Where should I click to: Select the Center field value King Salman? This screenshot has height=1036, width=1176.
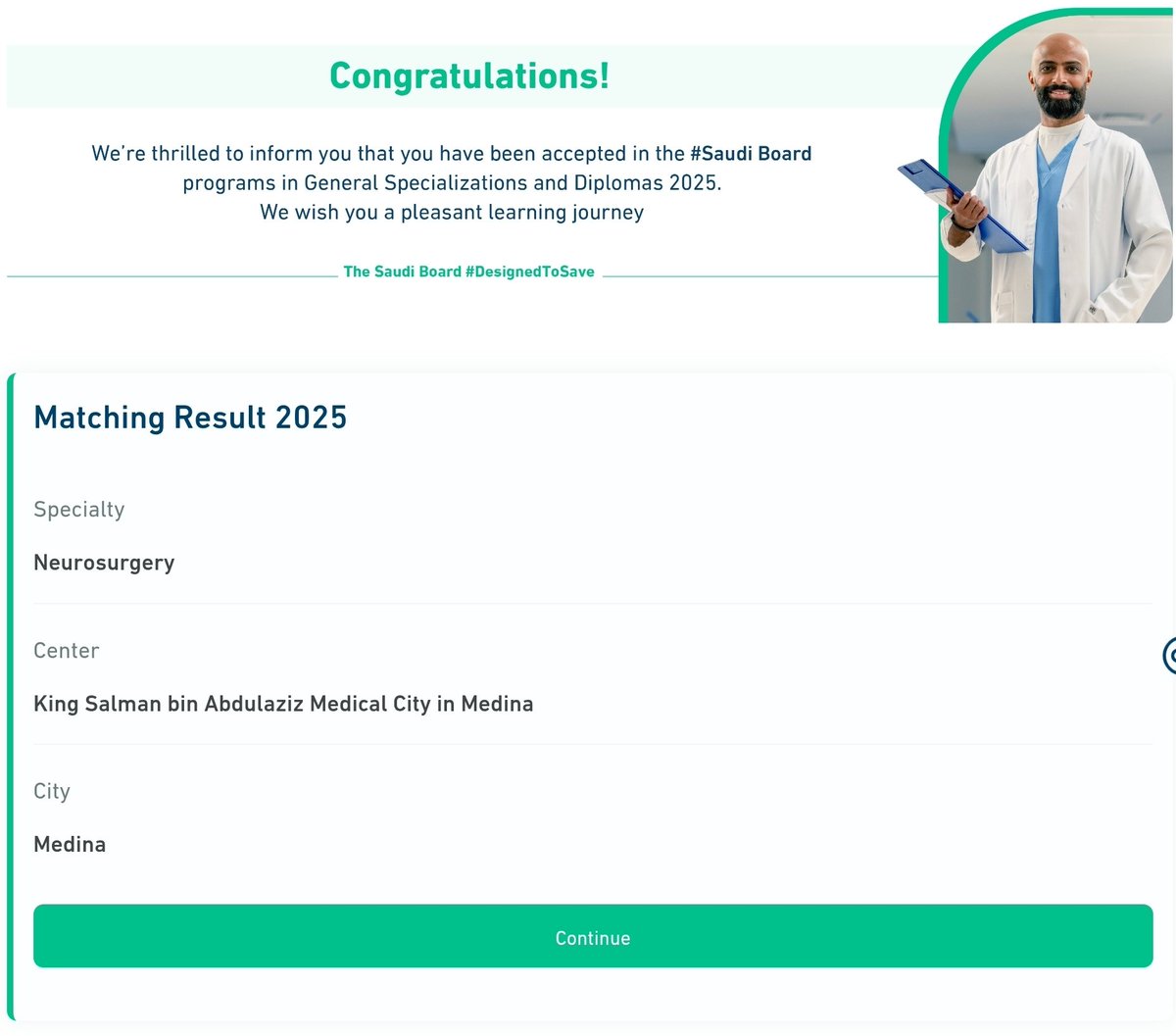pos(283,704)
